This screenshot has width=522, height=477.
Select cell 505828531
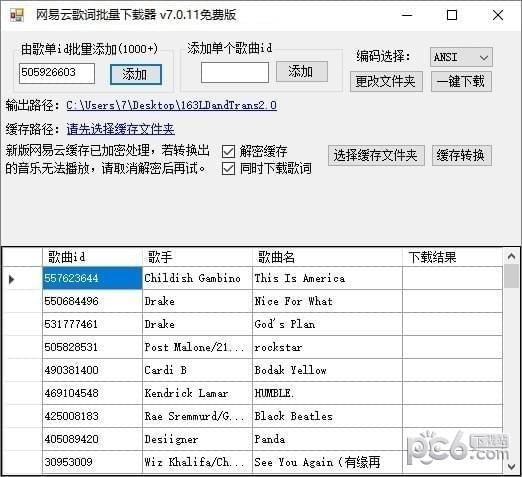tap(92, 347)
